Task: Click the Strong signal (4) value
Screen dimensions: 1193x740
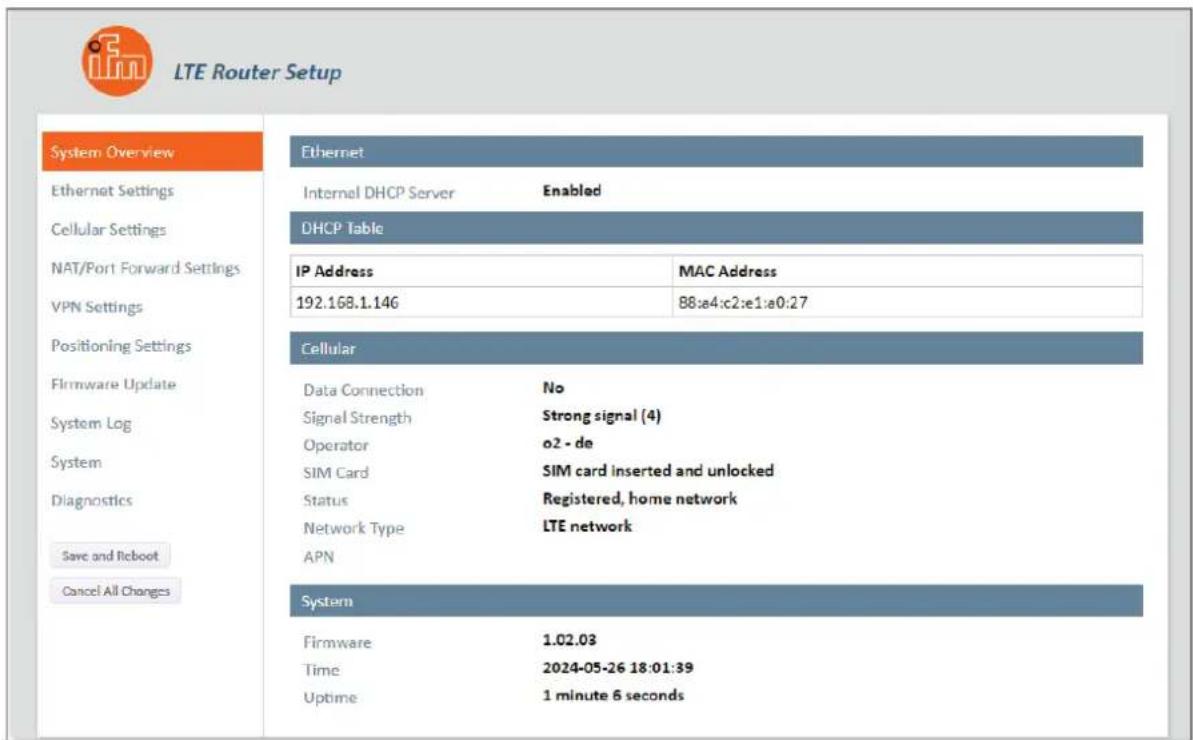Action: [602, 416]
